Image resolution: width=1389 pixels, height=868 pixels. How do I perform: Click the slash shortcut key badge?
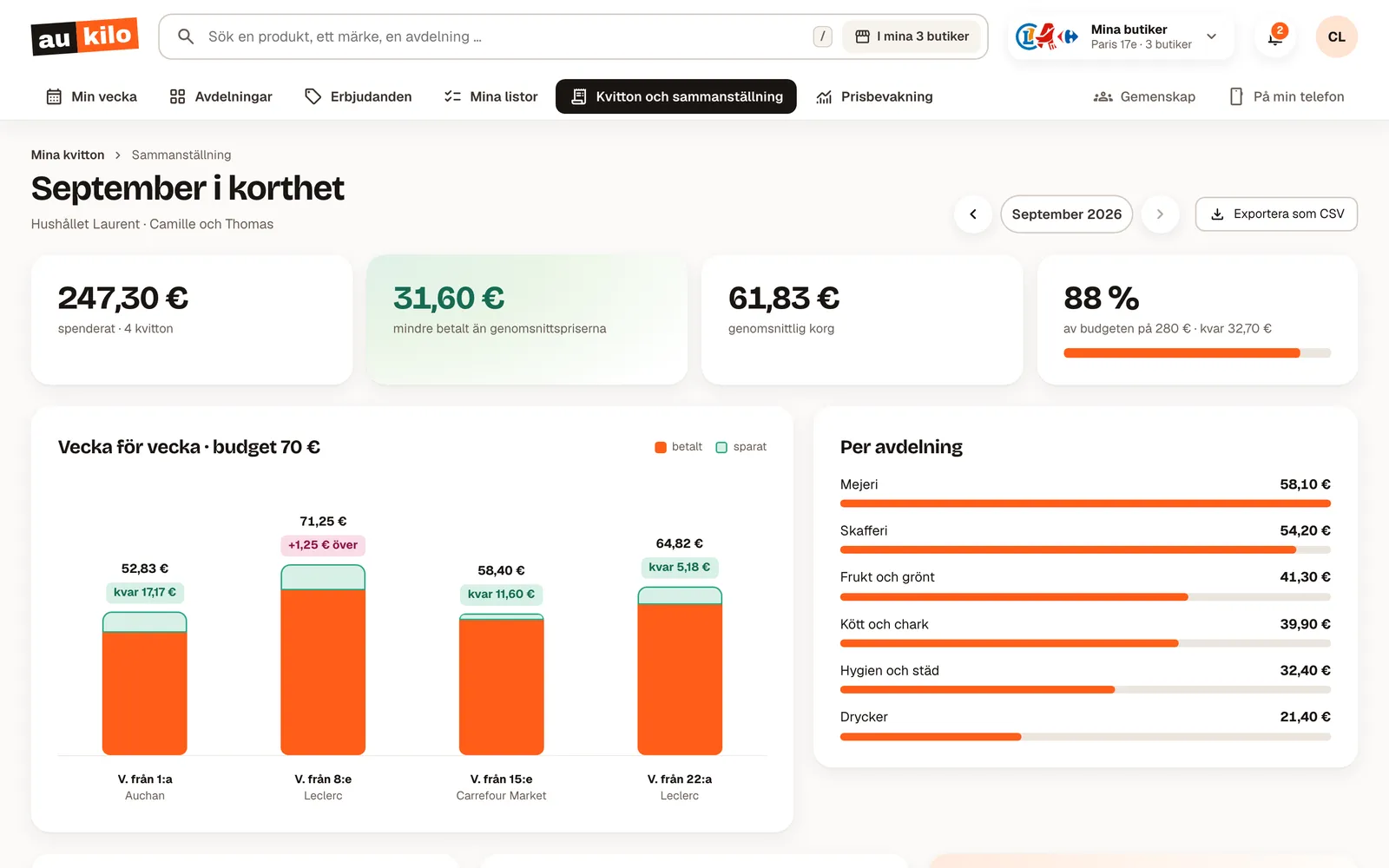tap(822, 36)
